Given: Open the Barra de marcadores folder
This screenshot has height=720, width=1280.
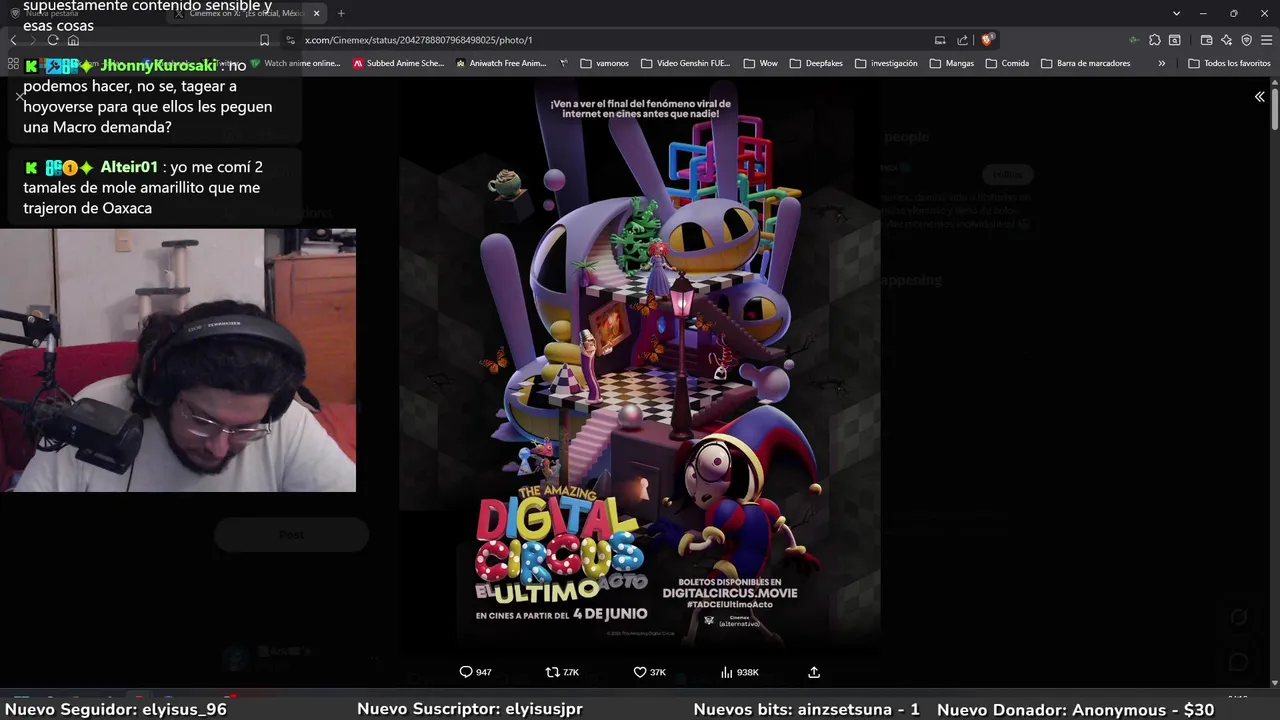Looking at the screenshot, I should click(1085, 63).
